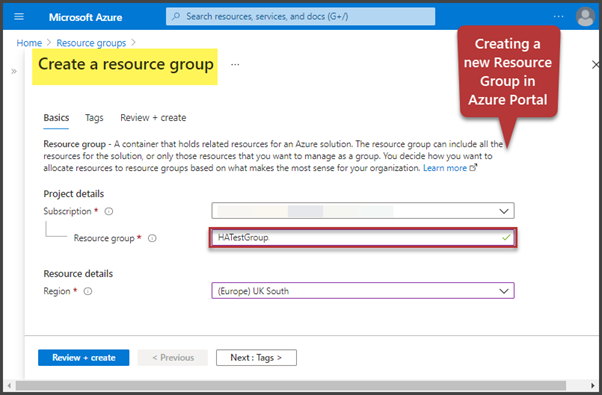The image size is (602, 395).
Task: Click the Next : Tags button
Action: pos(256,358)
